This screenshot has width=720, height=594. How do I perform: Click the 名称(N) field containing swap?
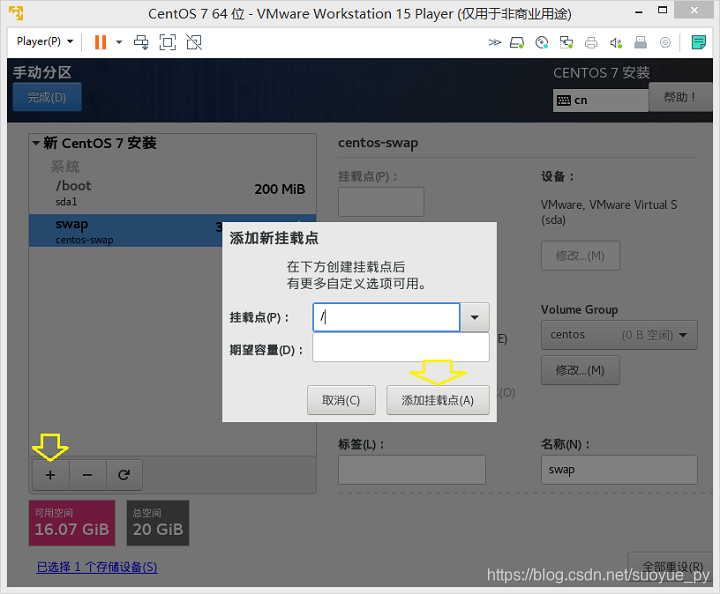pos(619,470)
